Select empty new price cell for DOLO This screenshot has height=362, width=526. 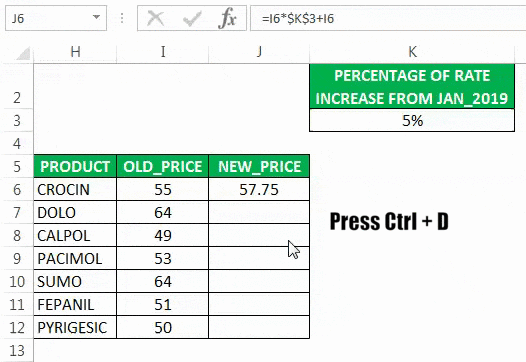[259, 212]
